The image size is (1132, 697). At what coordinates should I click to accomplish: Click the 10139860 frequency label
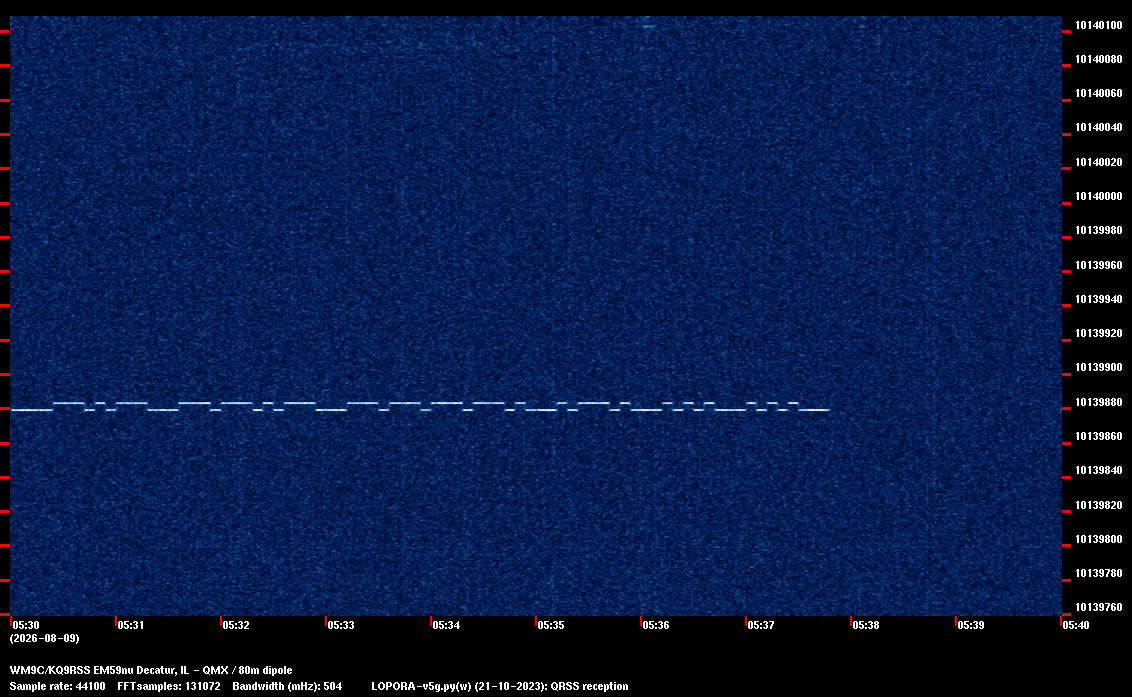tap(1098, 436)
